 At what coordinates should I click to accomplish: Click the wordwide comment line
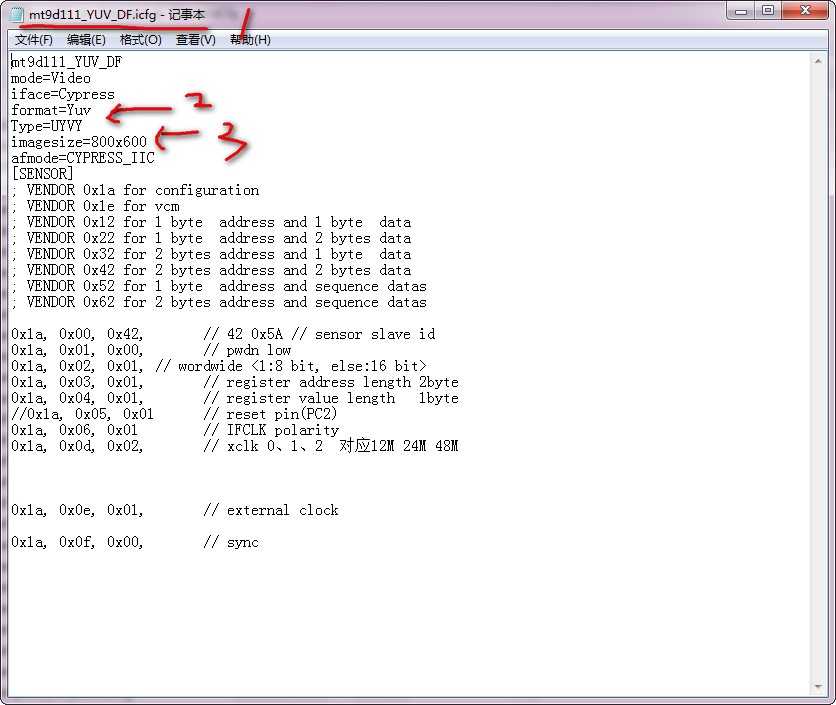click(x=219, y=366)
